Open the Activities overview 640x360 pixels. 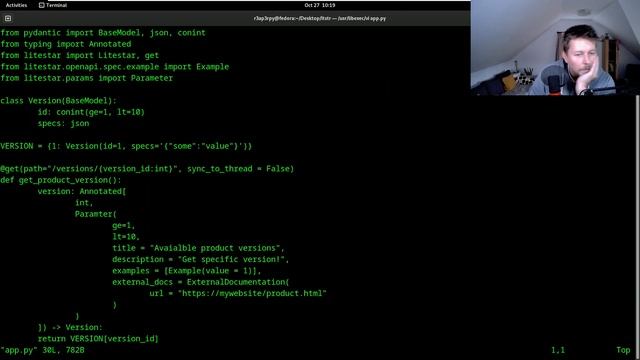click(x=16, y=5)
